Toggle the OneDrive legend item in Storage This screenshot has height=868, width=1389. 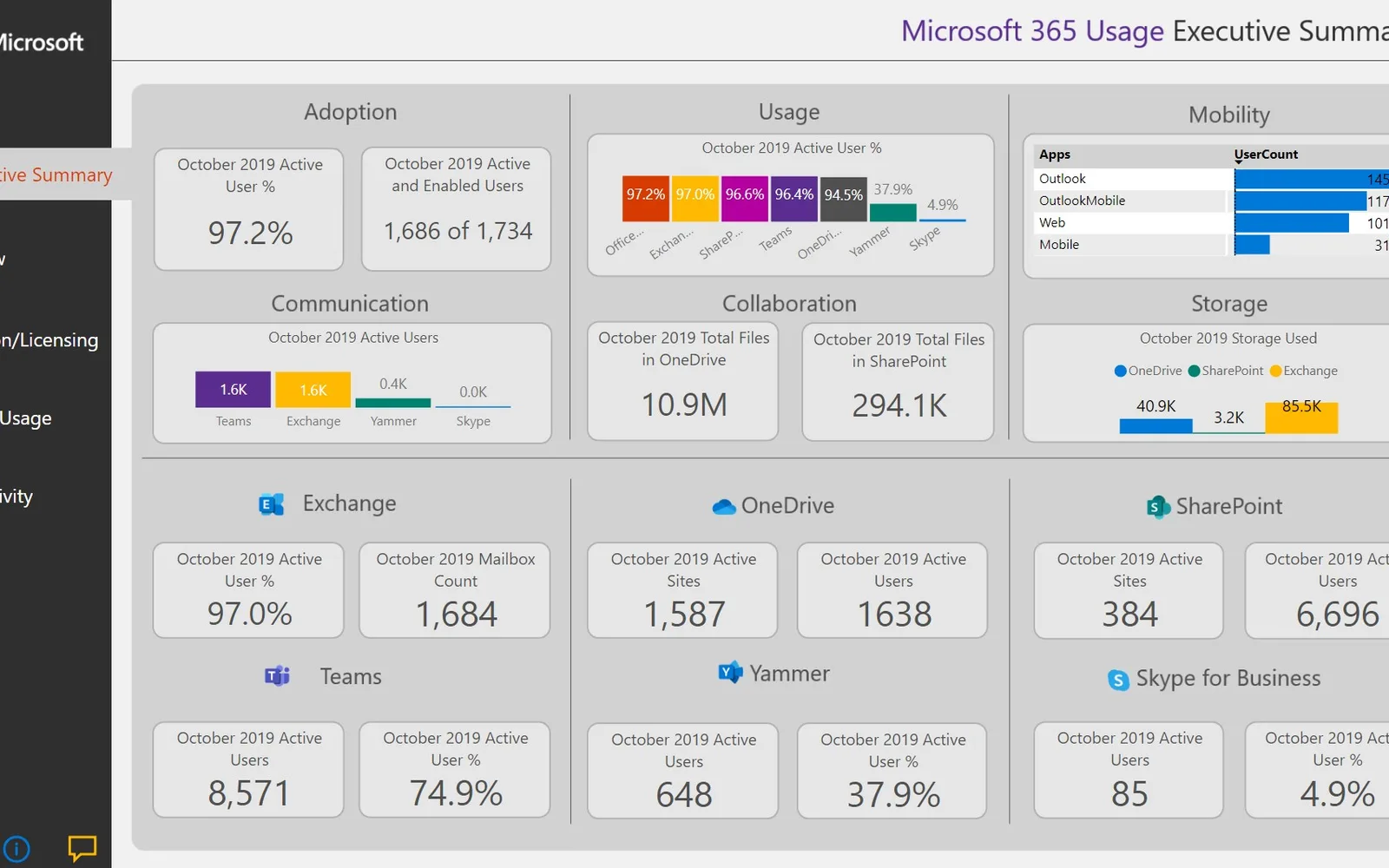1148,371
